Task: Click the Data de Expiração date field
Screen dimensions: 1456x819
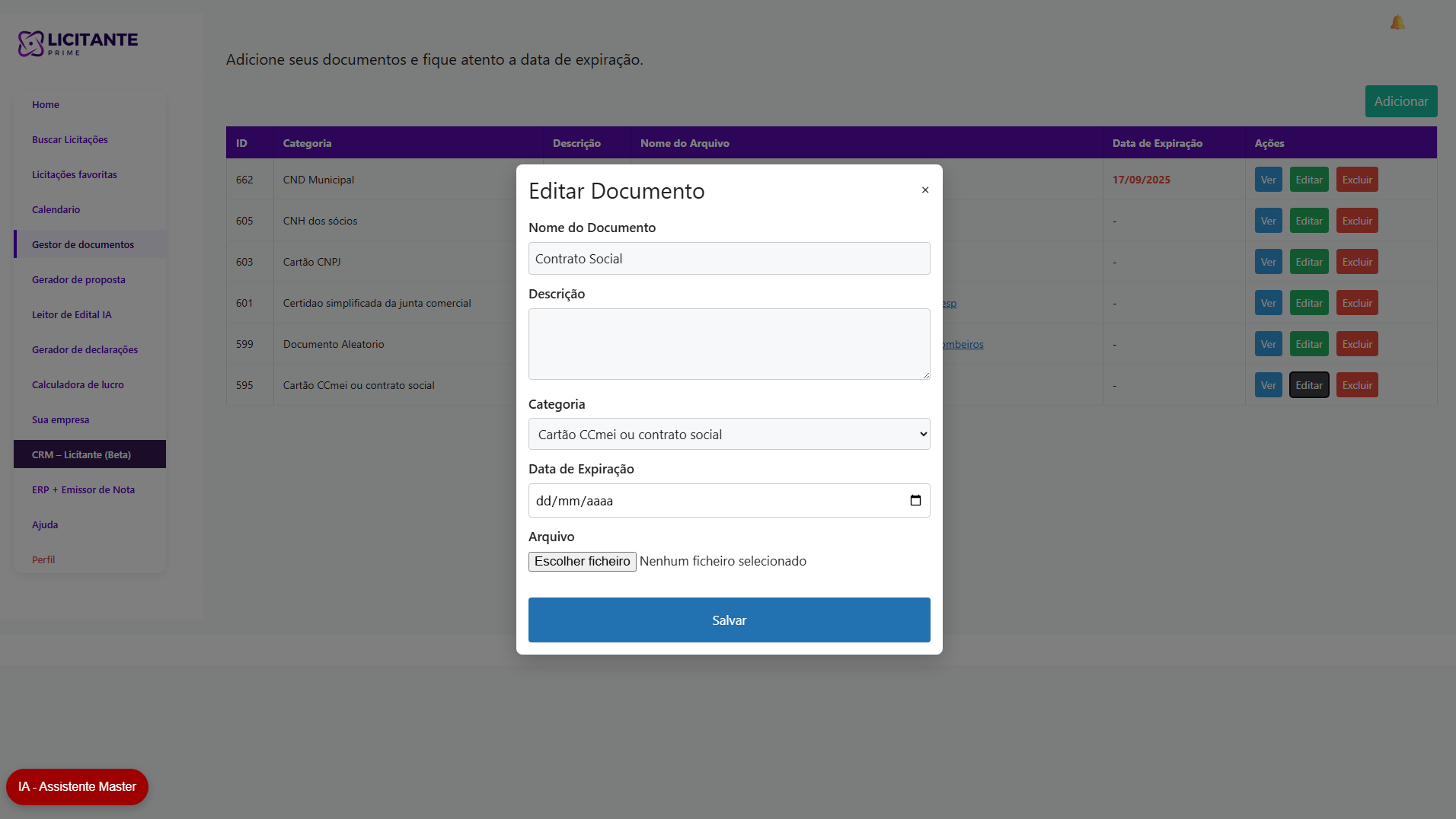Action: point(716,501)
